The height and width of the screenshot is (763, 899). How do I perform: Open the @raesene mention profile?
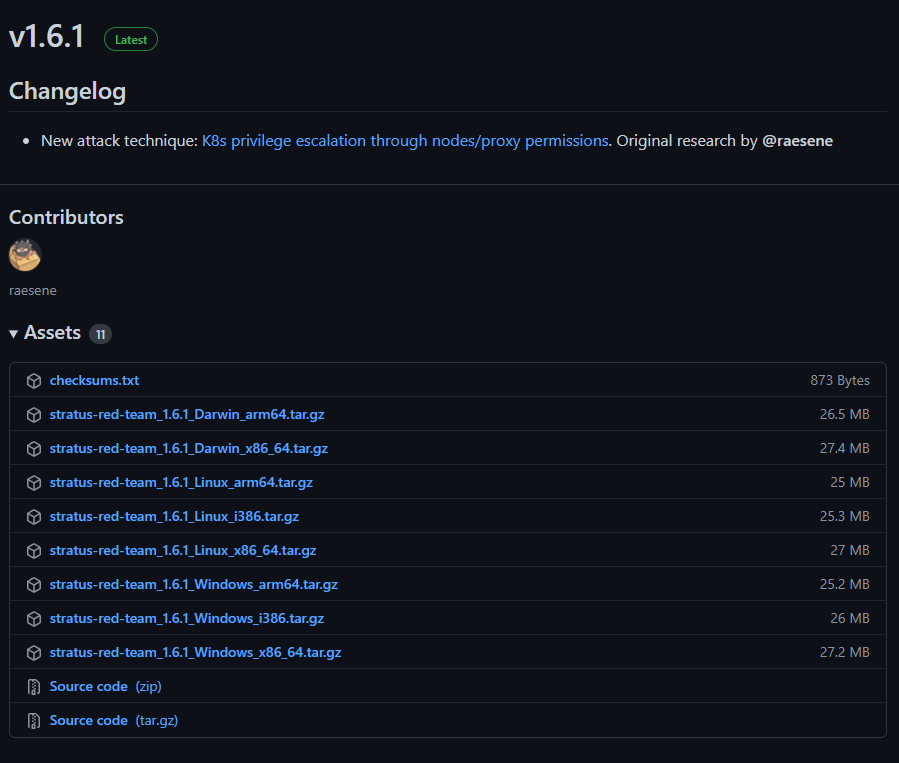tap(797, 140)
